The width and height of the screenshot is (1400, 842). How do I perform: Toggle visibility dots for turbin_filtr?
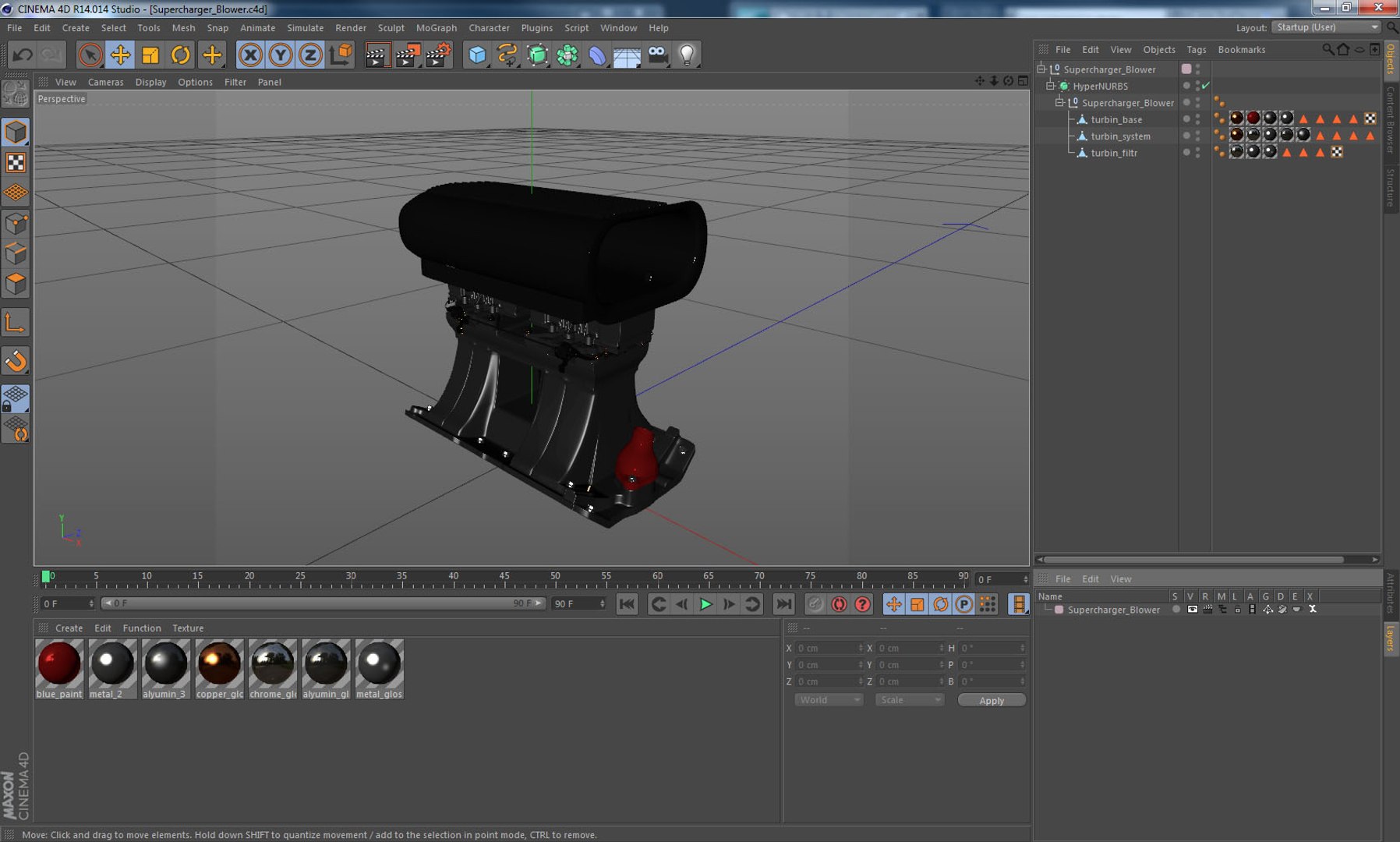coord(1198,153)
